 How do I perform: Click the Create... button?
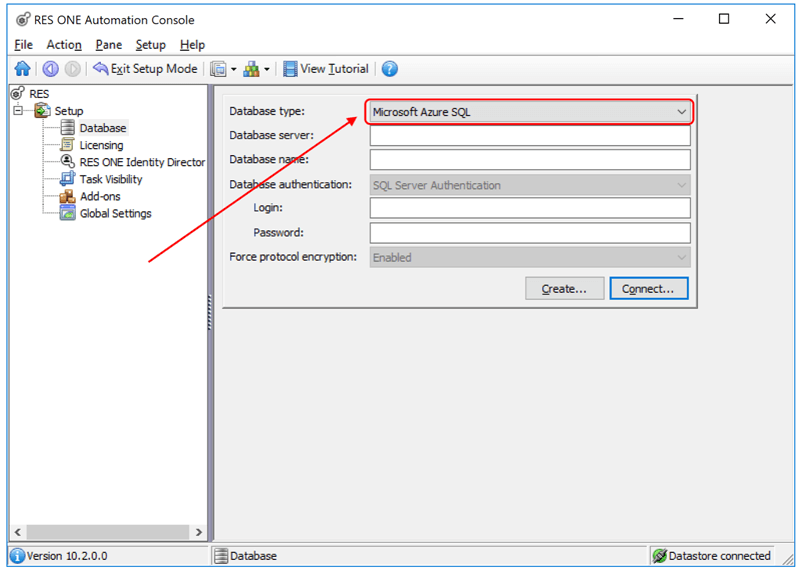(x=564, y=289)
